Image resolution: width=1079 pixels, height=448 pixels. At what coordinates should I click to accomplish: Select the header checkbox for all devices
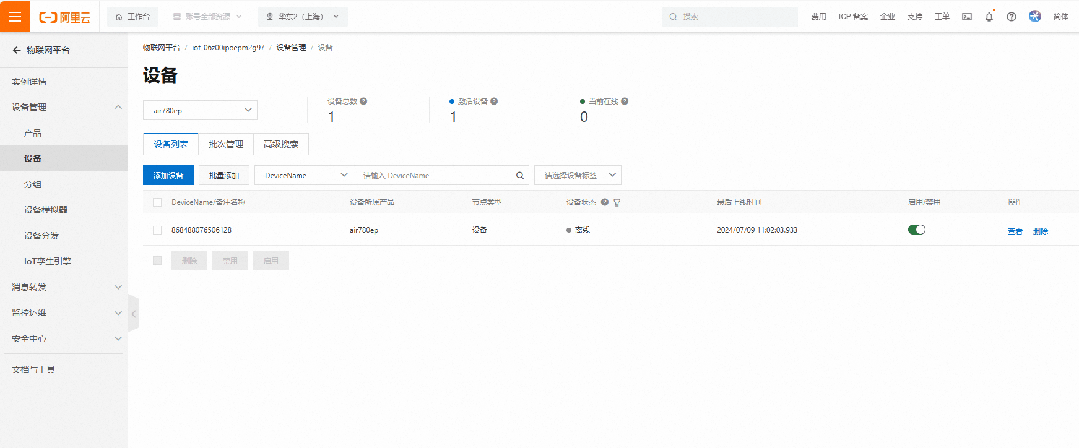[158, 202]
